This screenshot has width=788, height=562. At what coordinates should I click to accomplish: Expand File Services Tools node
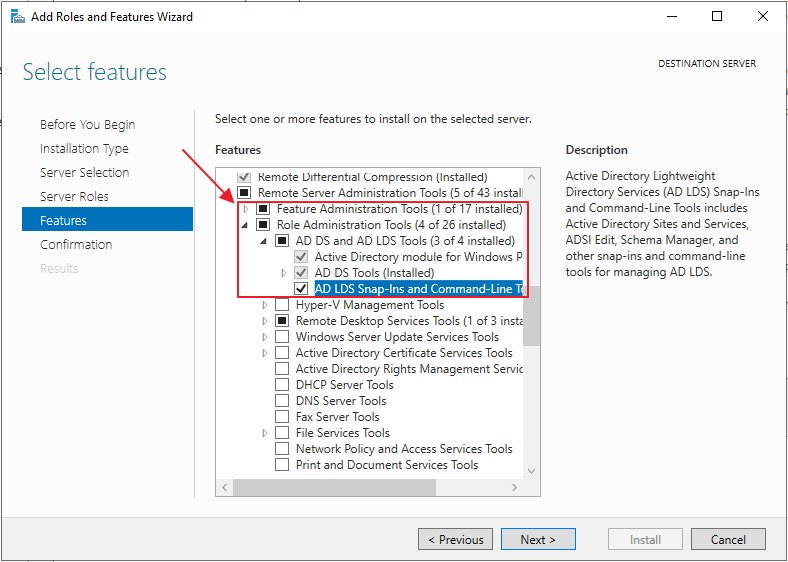click(265, 433)
